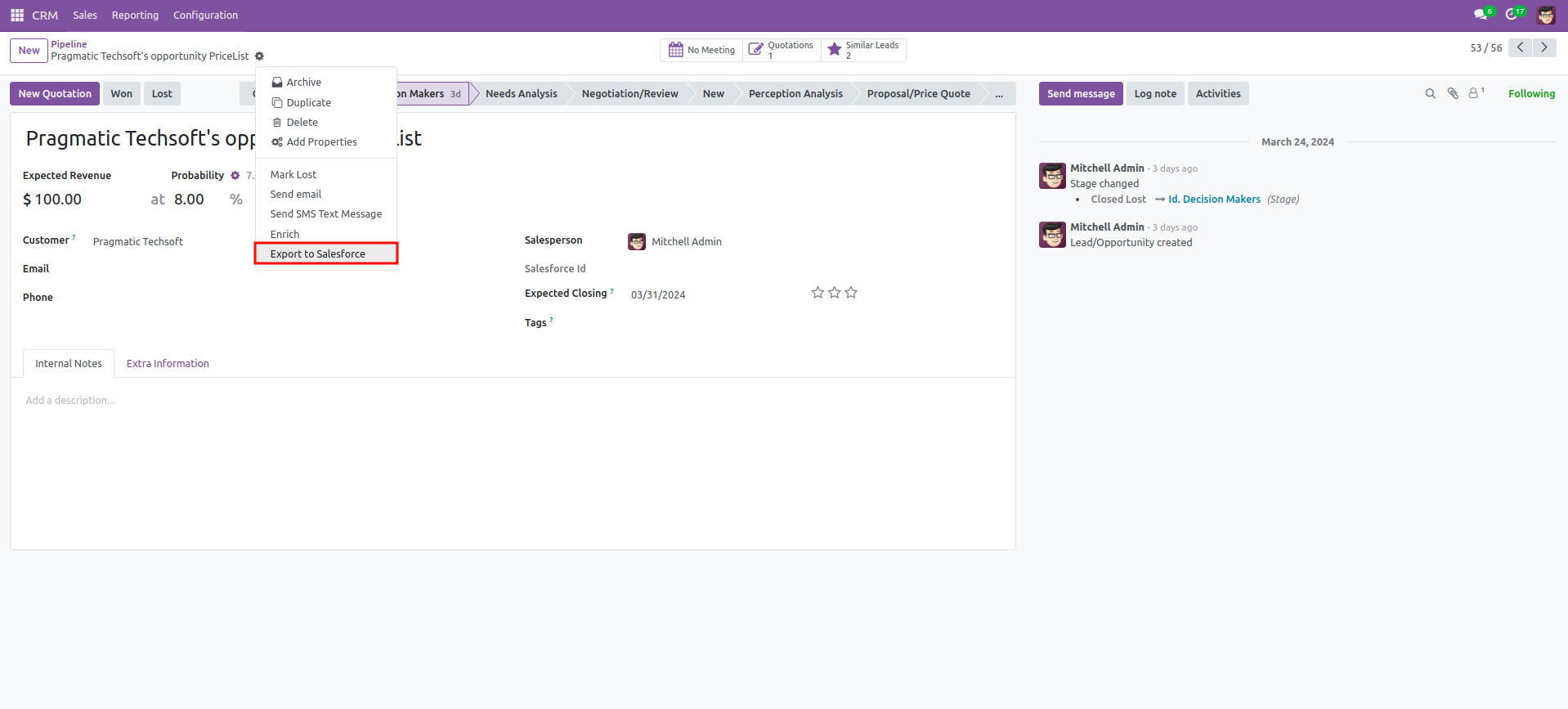
Task: Click the Log note button
Action: (x=1155, y=94)
